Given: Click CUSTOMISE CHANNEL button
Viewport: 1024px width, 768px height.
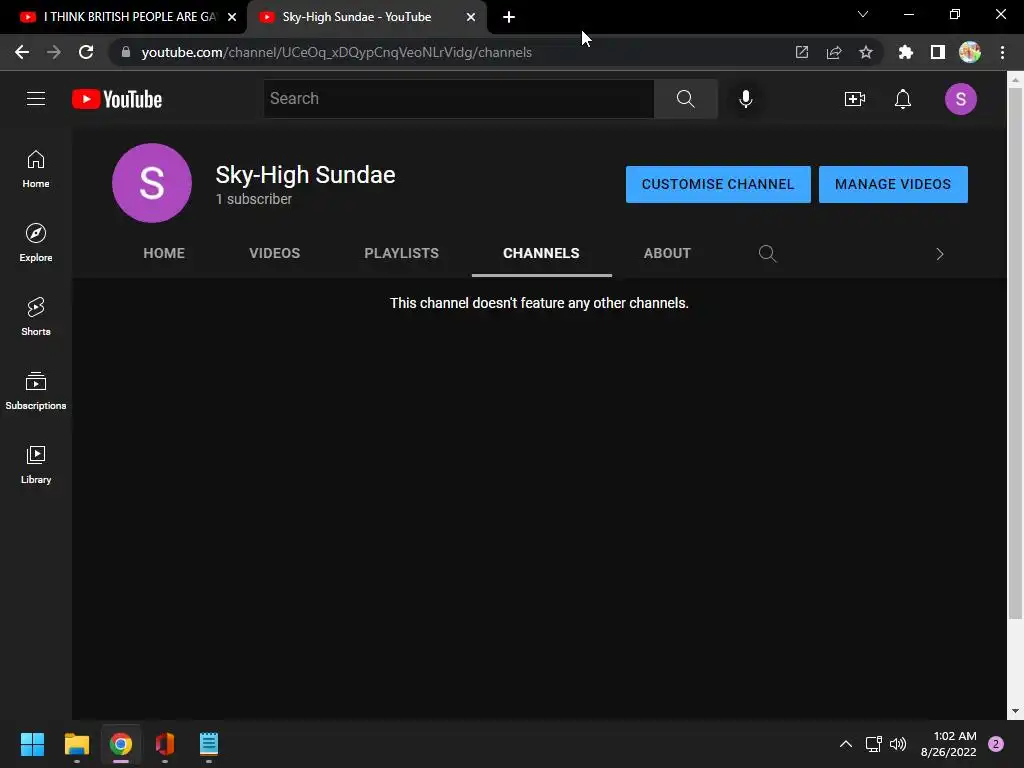Looking at the screenshot, I should [718, 184].
